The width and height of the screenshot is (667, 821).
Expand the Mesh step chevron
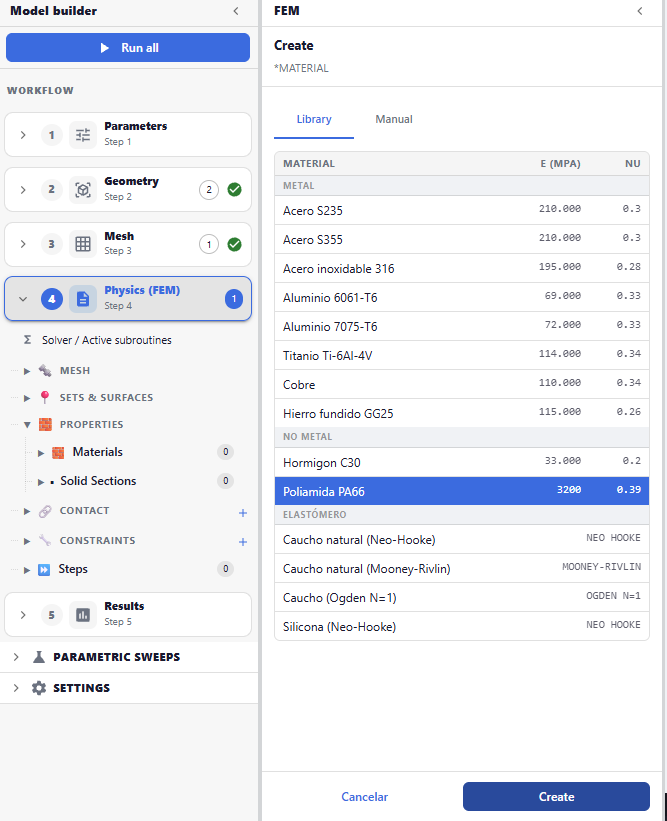click(x=23, y=244)
